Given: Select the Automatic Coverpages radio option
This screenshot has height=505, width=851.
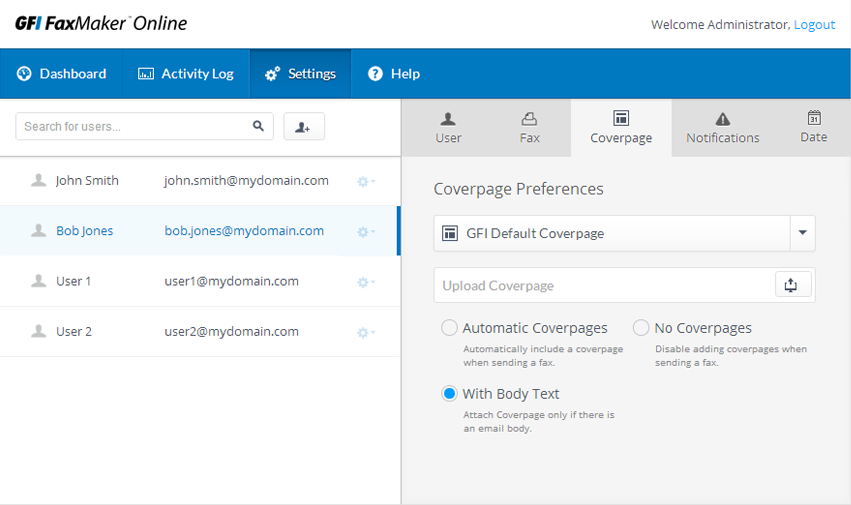Looking at the screenshot, I should point(449,327).
